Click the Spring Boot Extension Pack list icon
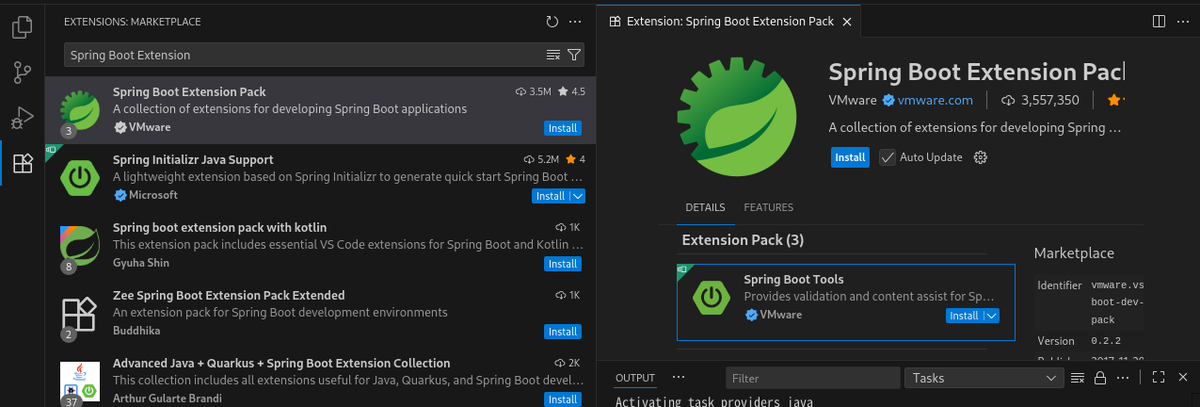This screenshot has height=407, width=1200. pyautogui.click(x=81, y=110)
